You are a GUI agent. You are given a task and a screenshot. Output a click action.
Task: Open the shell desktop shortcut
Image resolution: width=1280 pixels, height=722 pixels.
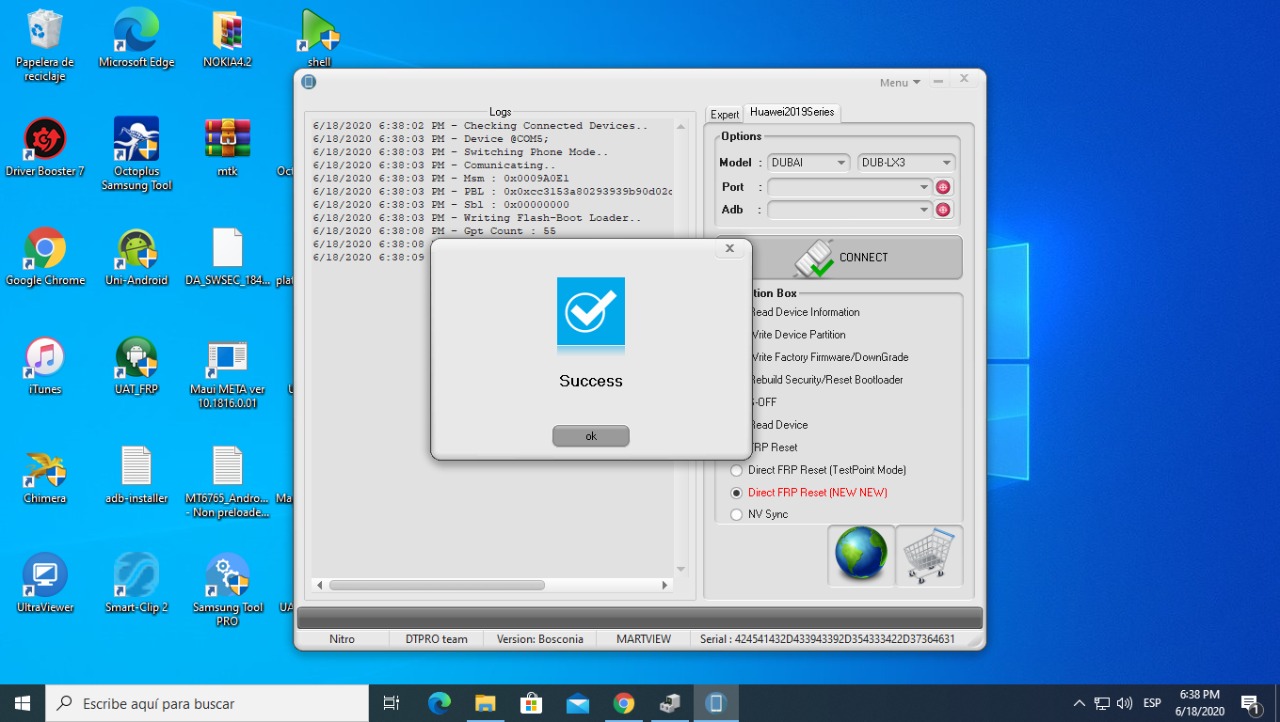pos(319,39)
